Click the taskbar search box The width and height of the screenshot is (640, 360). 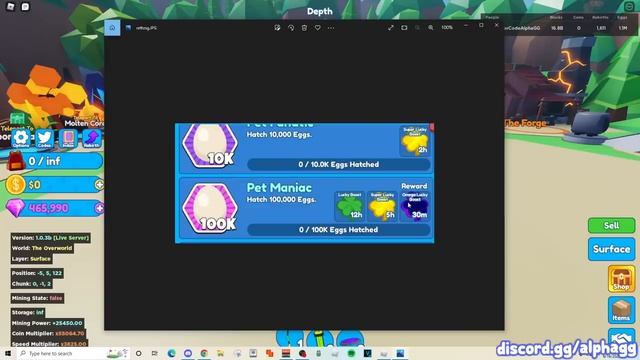tap(73, 353)
